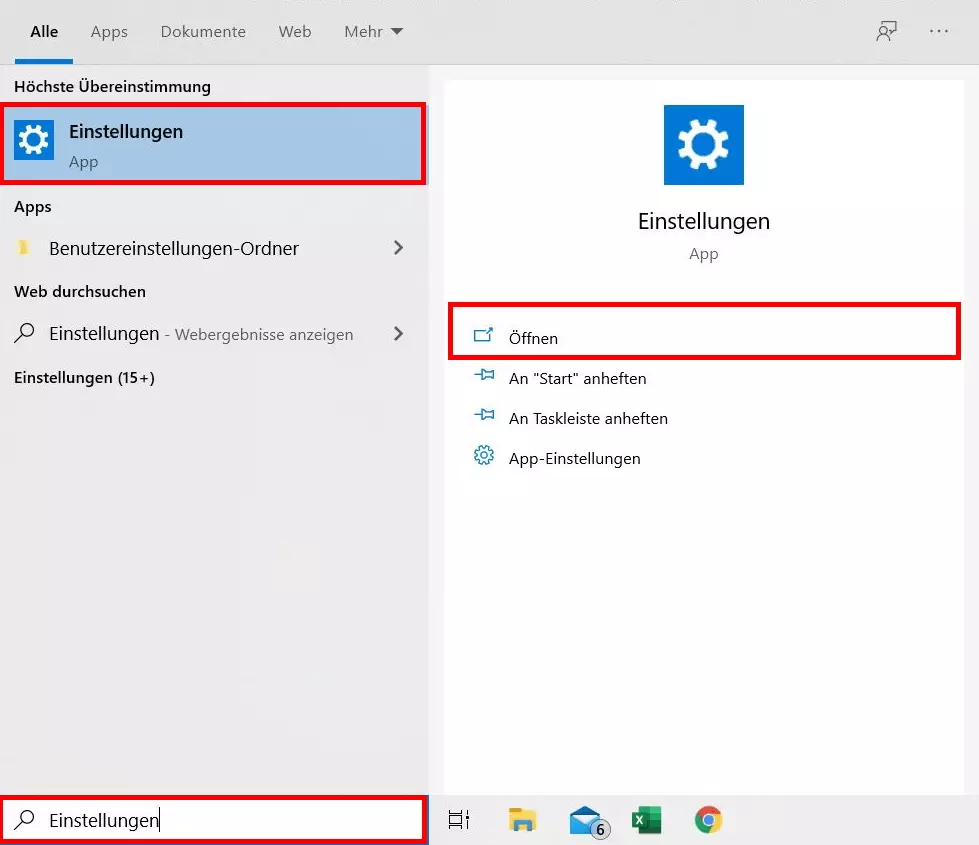The width and height of the screenshot is (979, 845).
Task: Launch Google Chrome from the taskbar
Action: tap(708, 820)
